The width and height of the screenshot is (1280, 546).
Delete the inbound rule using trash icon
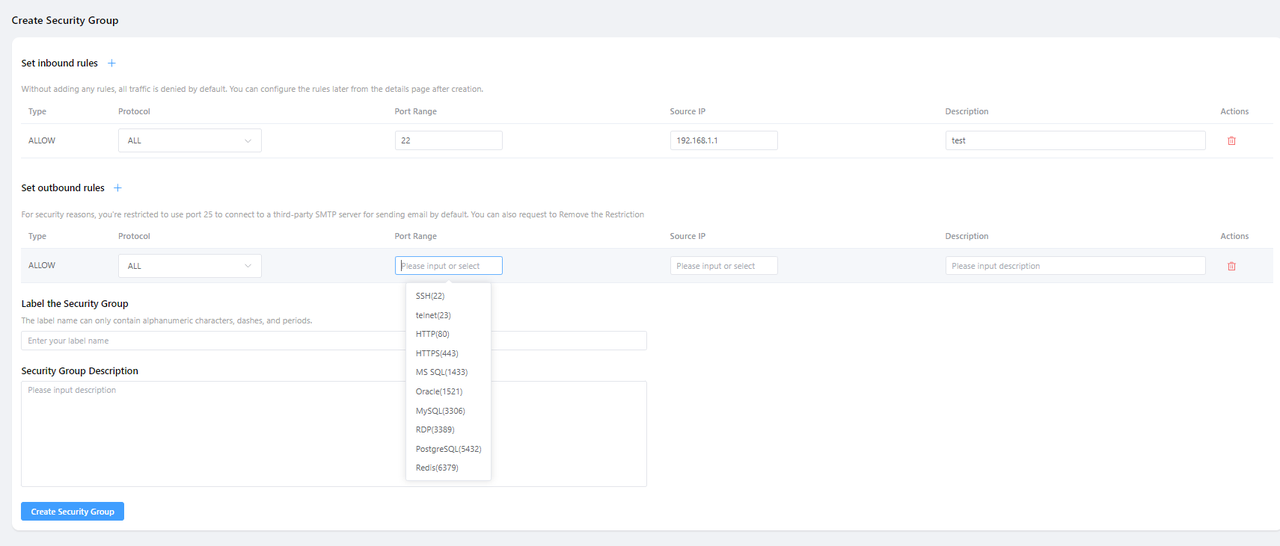tap(1231, 141)
